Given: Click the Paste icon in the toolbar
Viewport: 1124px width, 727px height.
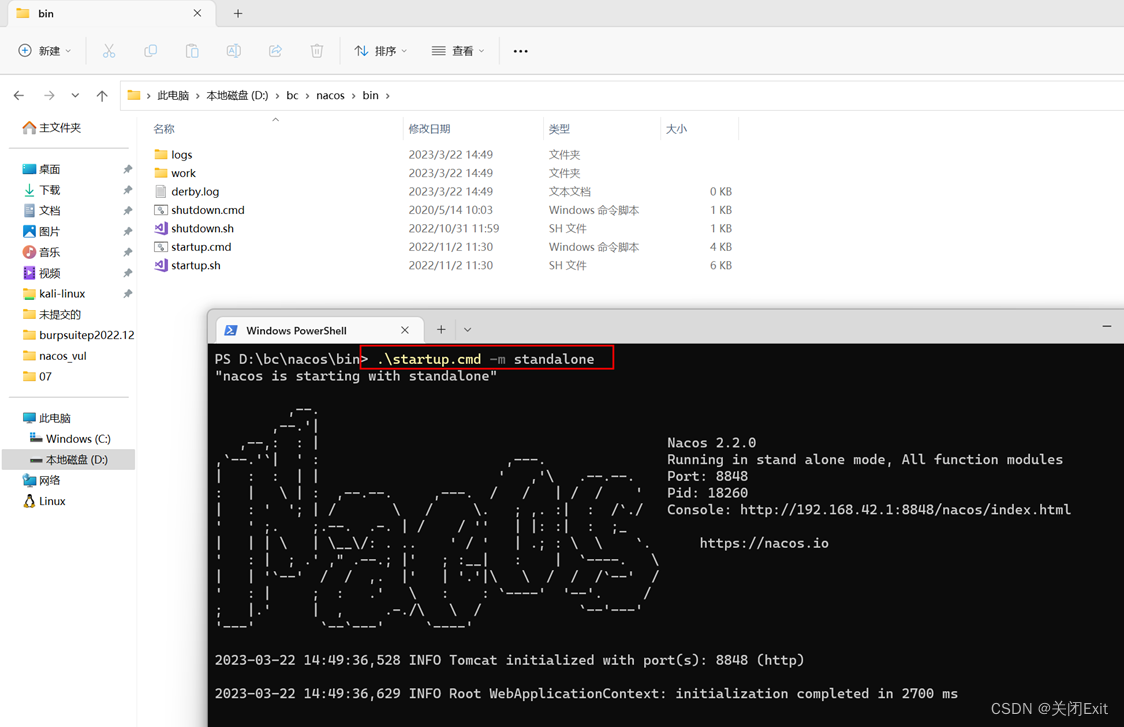Looking at the screenshot, I should tap(193, 51).
